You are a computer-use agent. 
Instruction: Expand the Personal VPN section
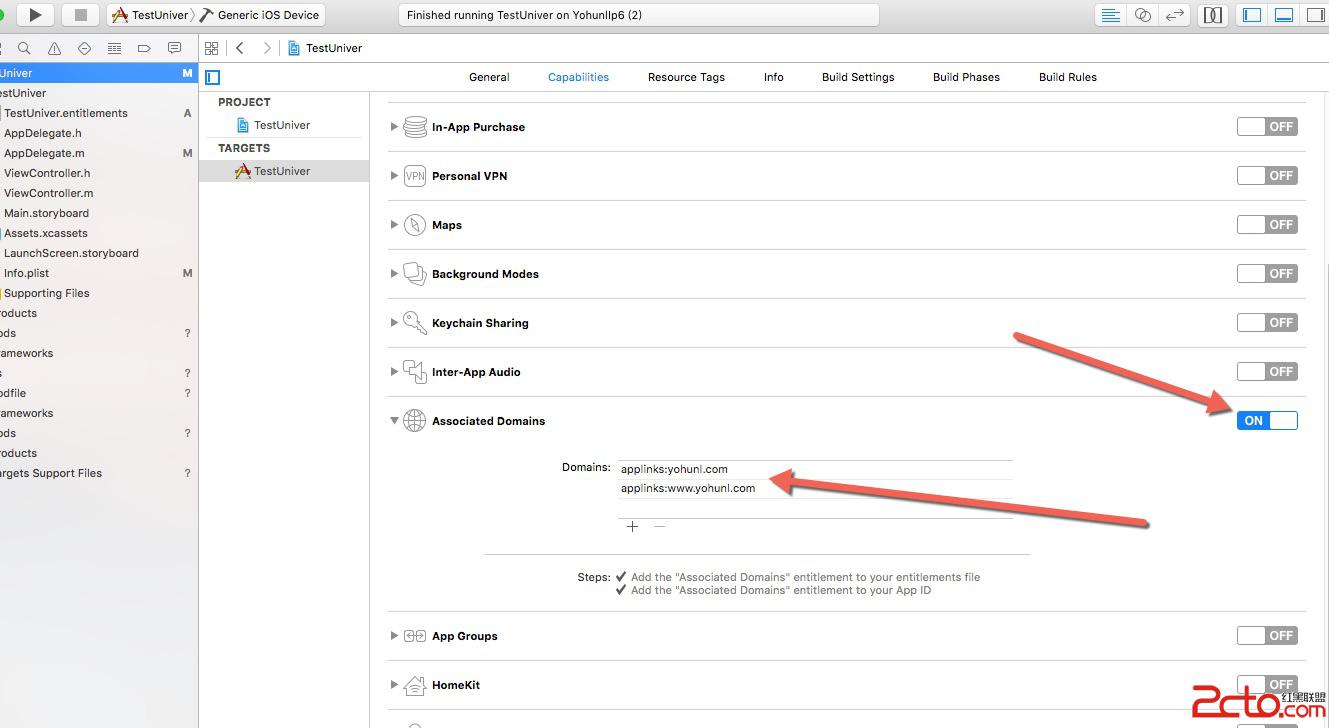(x=394, y=176)
